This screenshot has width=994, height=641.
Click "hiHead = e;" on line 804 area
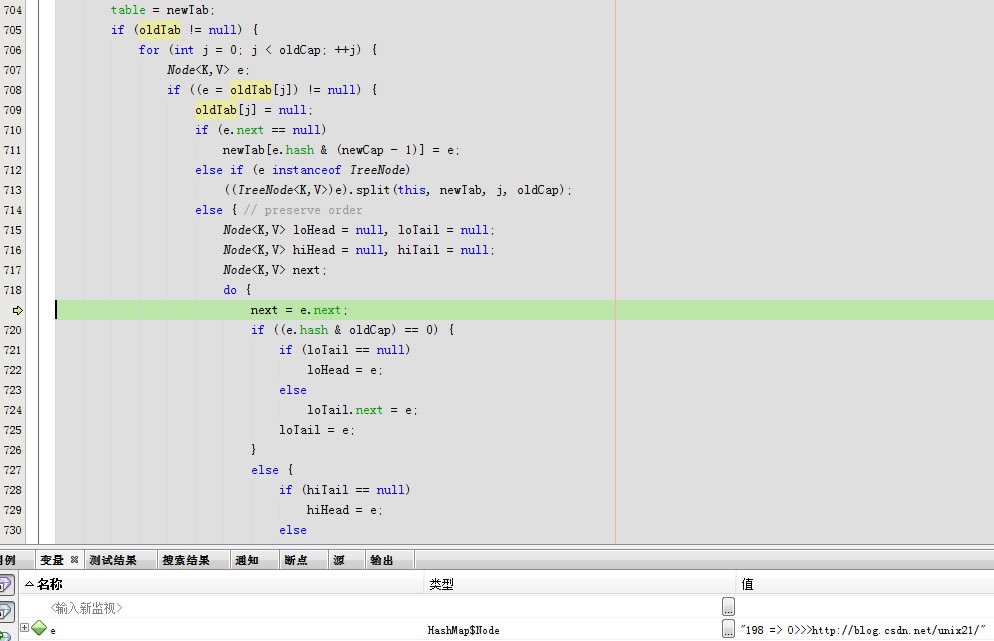pyautogui.click(x=344, y=510)
